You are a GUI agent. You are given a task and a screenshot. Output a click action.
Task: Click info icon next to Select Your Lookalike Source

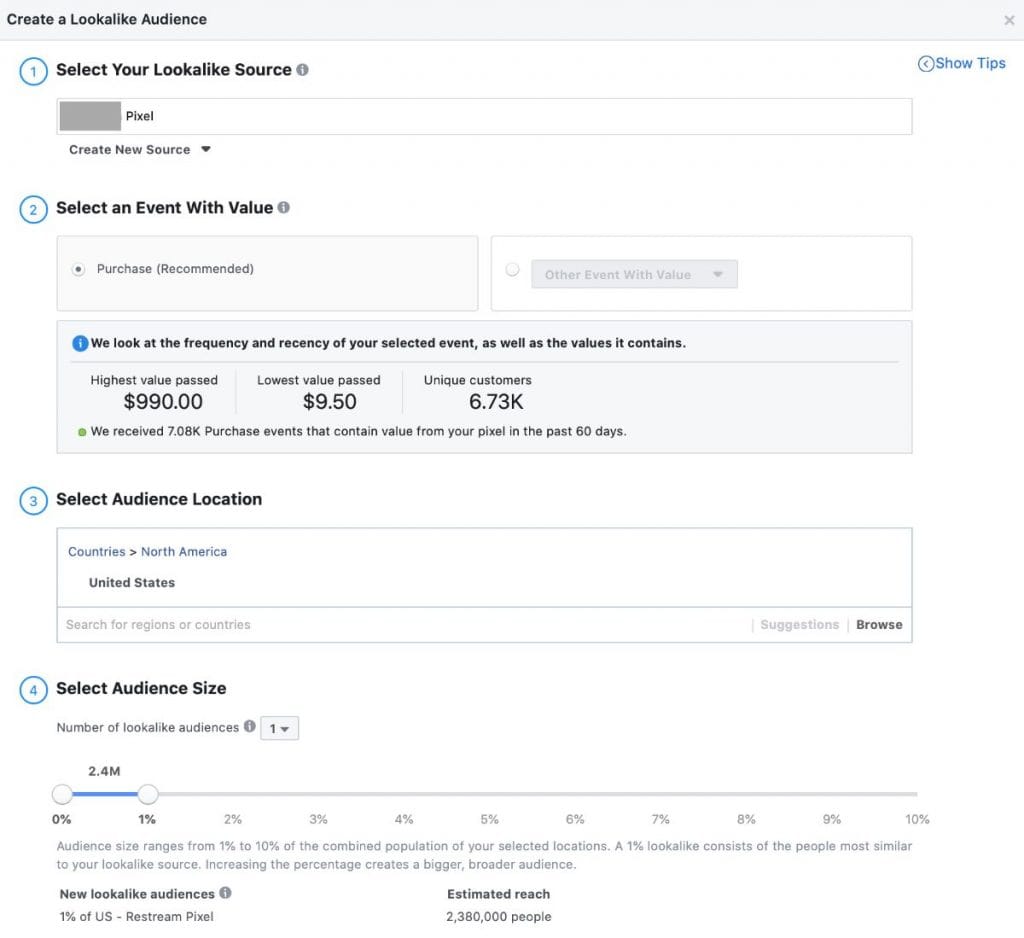tap(303, 70)
